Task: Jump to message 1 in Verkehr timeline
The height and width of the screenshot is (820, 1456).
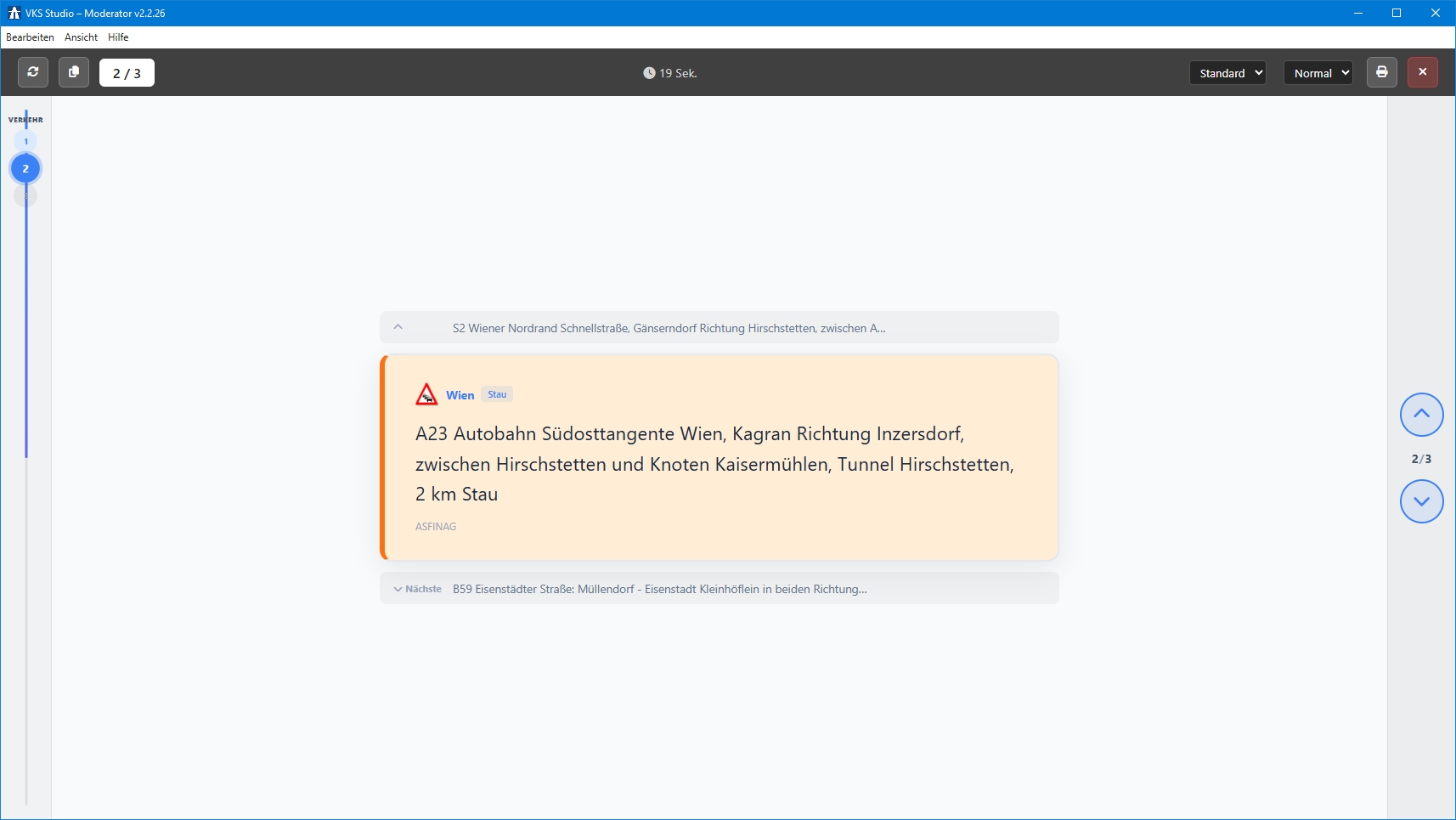Action: 25,141
